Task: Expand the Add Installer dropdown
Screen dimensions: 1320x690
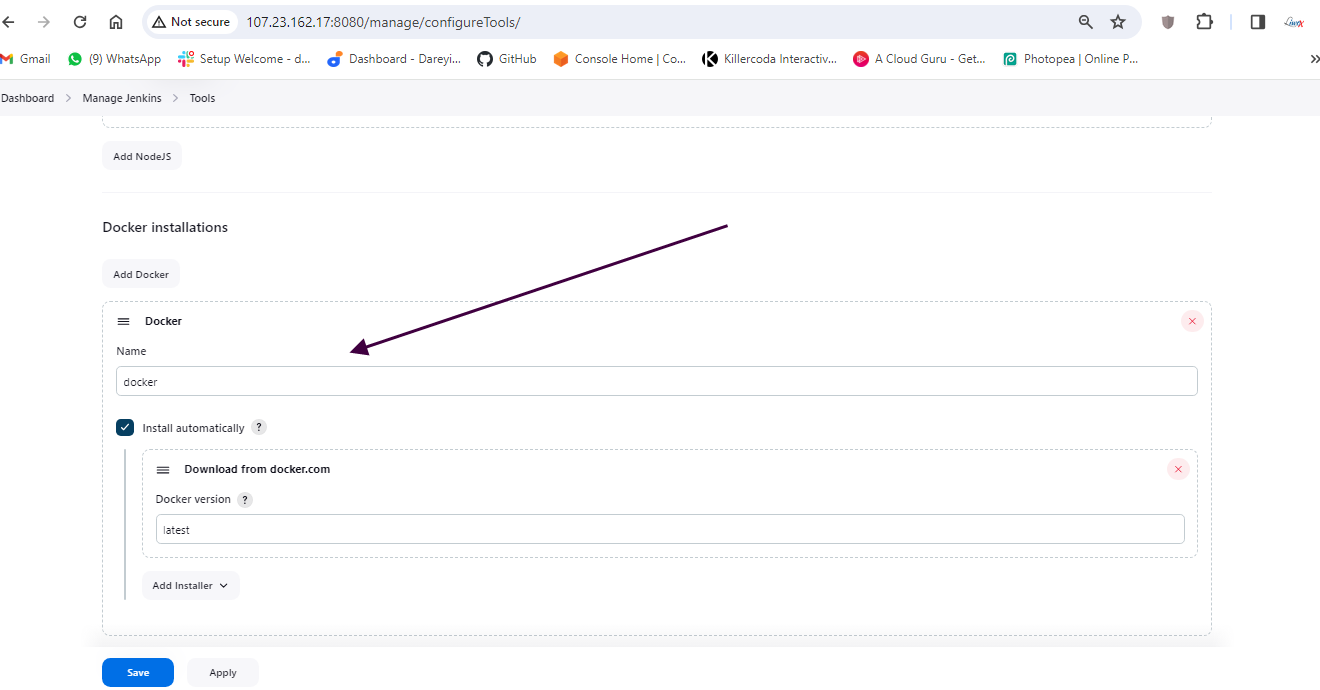Action: point(190,586)
